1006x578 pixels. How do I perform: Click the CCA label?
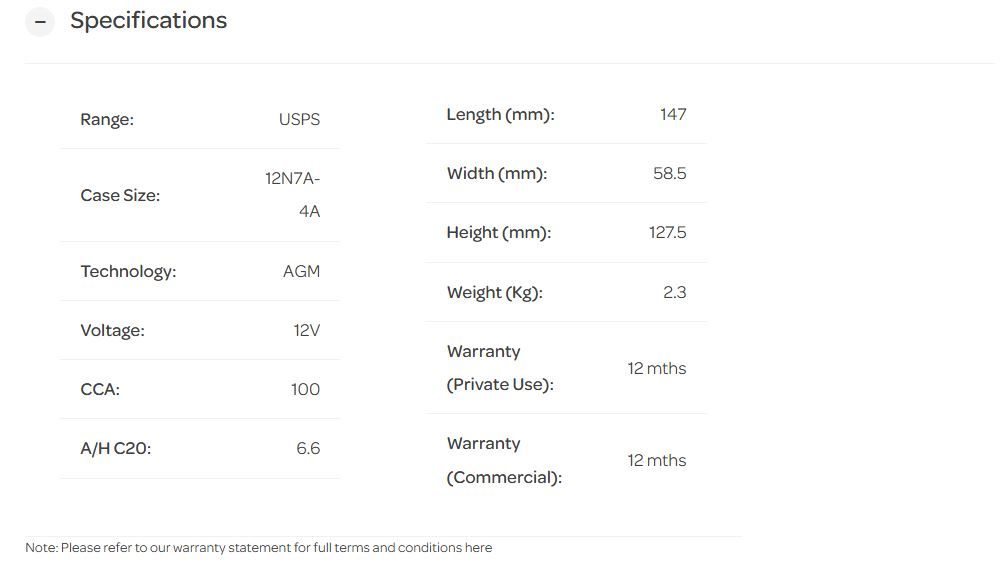pos(100,390)
